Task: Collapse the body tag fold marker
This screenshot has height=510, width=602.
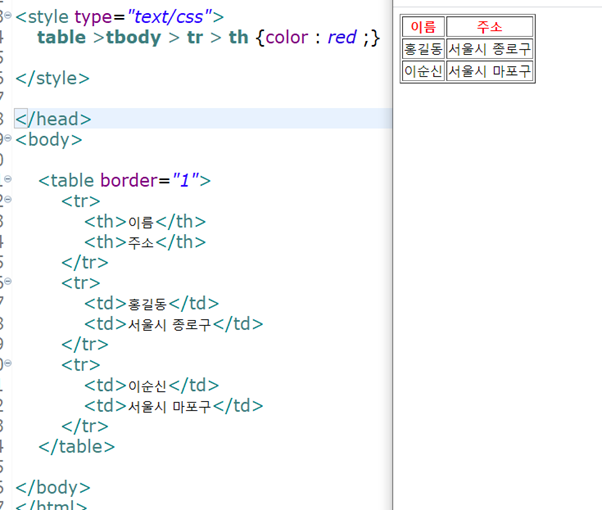Action: [8, 138]
